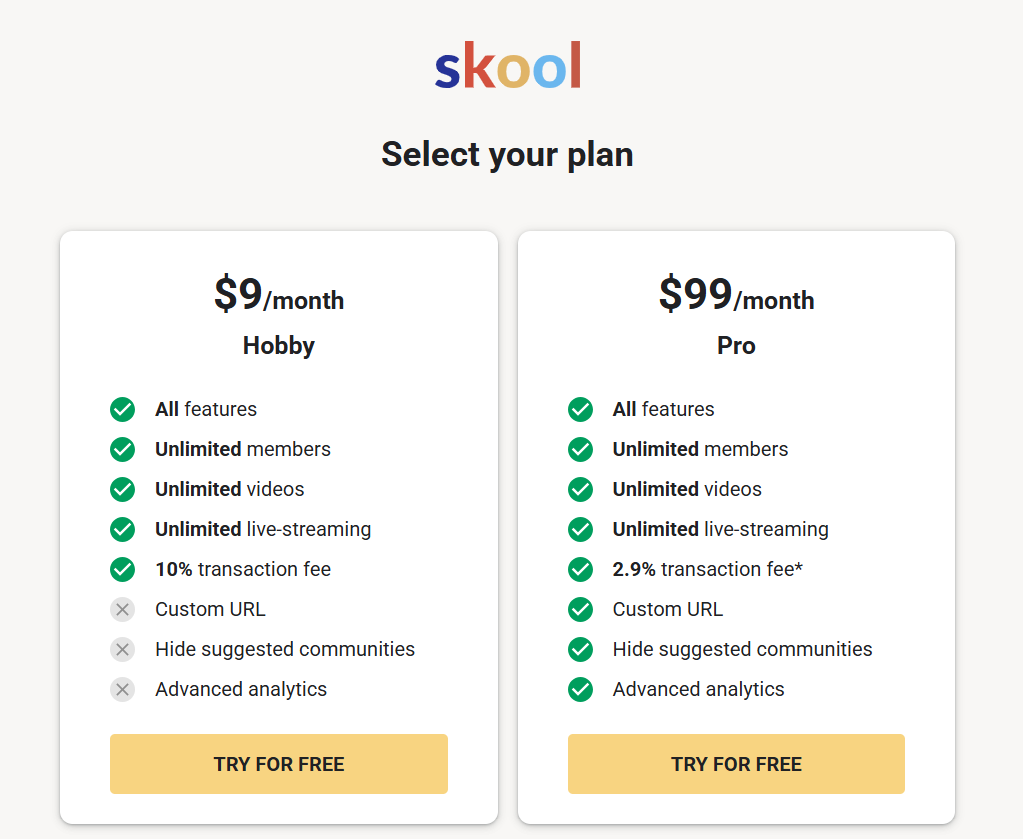Click Pro plan's Custom URL checkmark icon
This screenshot has height=839, width=1023.
click(580, 609)
